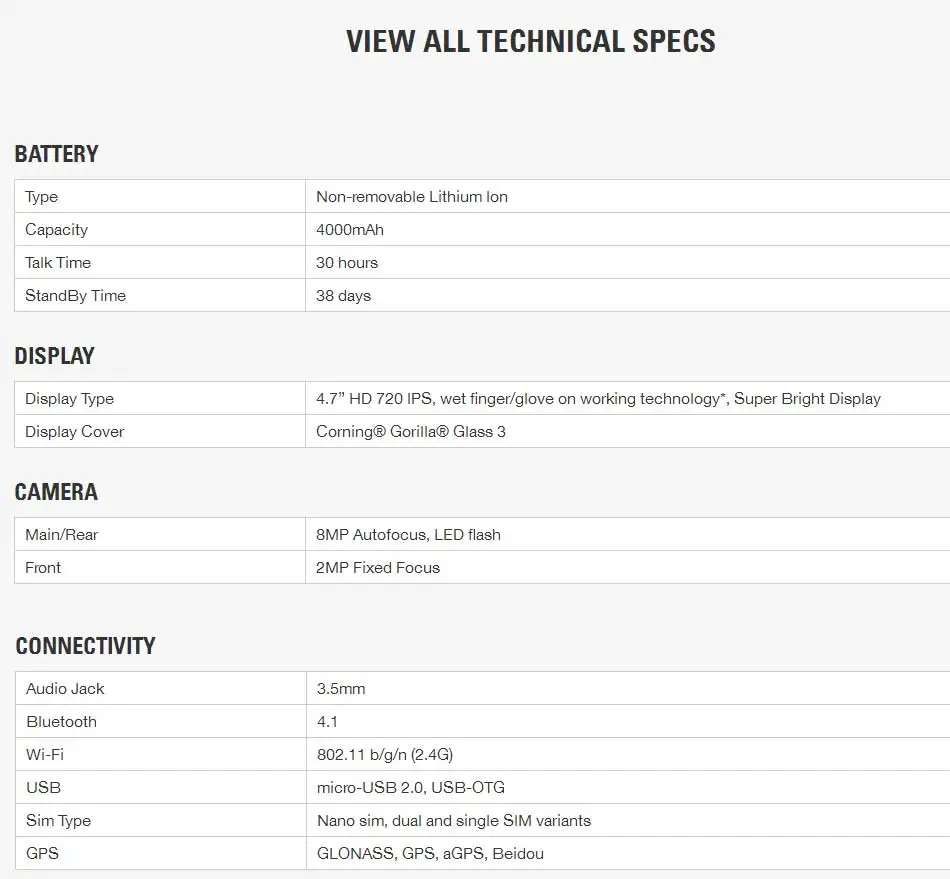
Task: Select the 38 days standby value
Action: pyautogui.click(x=343, y=296)
